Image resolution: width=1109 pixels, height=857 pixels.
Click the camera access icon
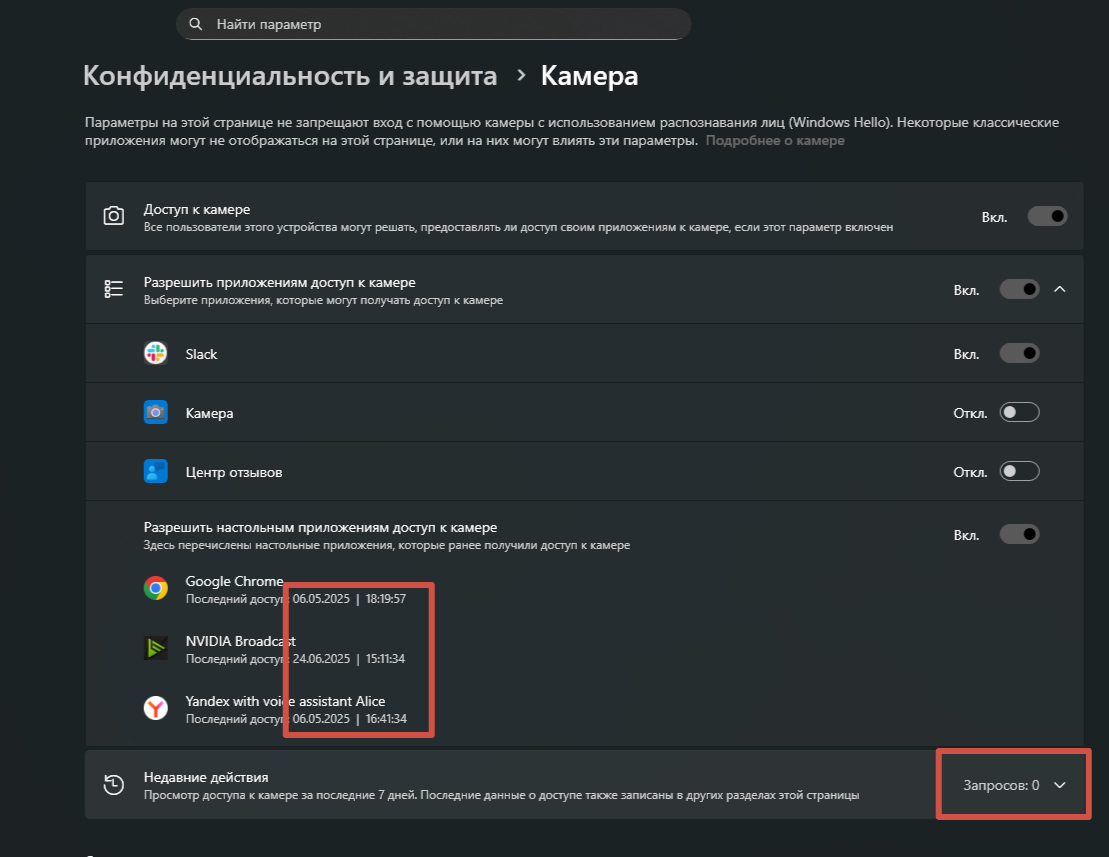tap(114, 216)
